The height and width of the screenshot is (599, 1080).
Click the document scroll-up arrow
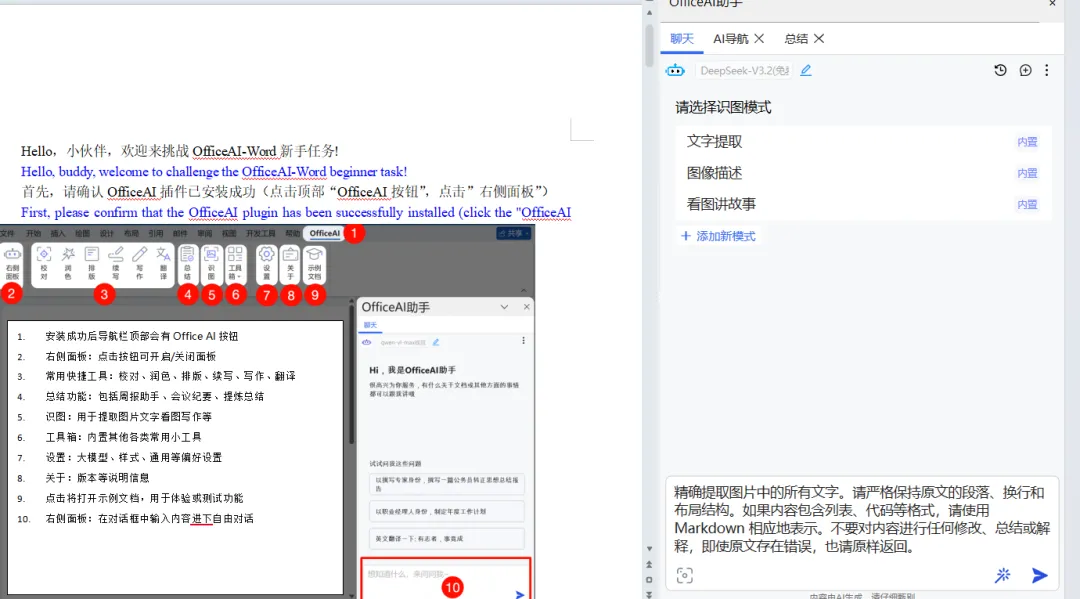click(649, 13)
